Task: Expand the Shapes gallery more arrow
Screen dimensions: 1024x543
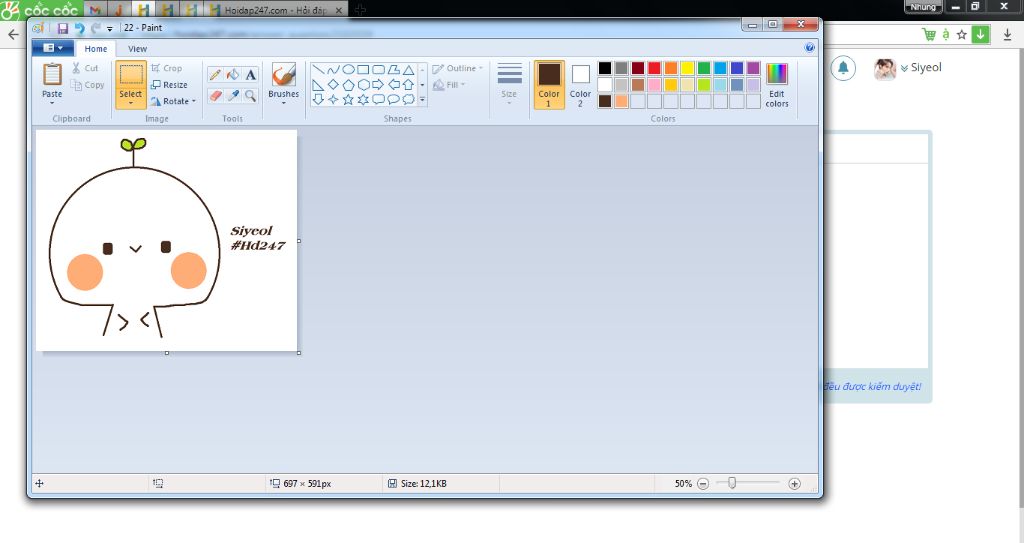Action: pyautogui.click(x=423, y=99)
